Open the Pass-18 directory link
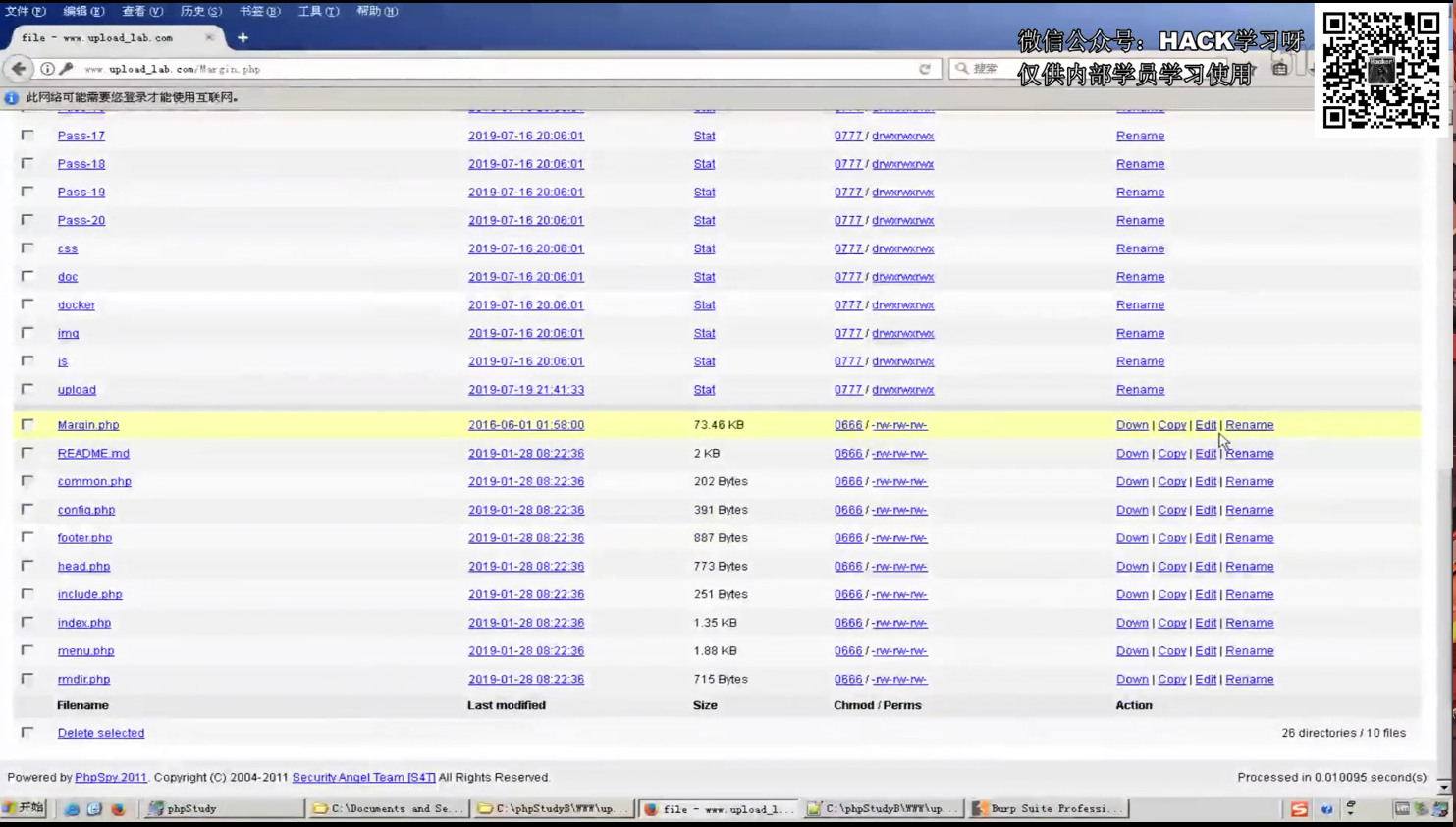This screenshot has height=827, width=1456. coord(81,164)
